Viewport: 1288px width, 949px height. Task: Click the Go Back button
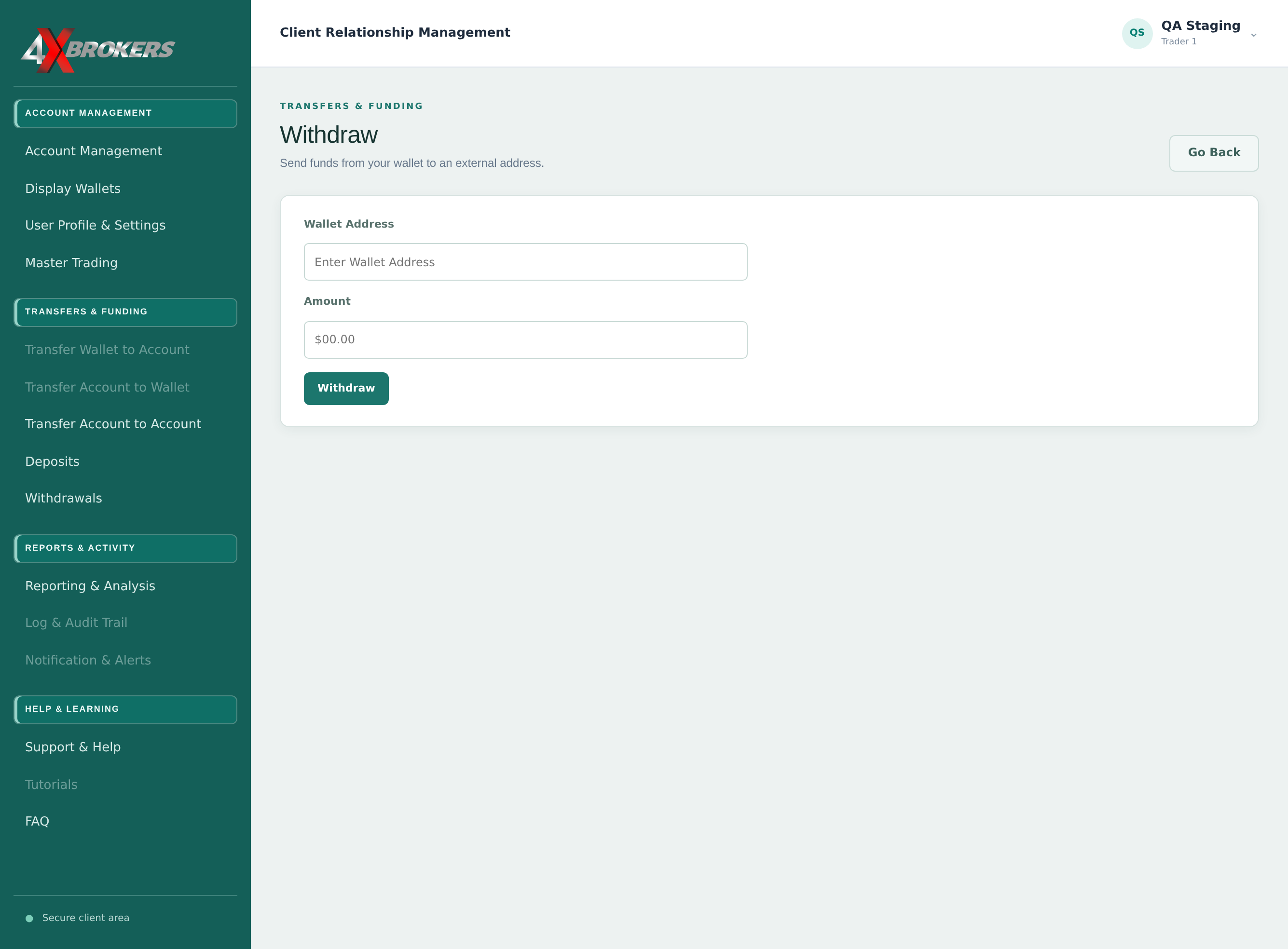pyautogui.click(x=1214, y=153)
